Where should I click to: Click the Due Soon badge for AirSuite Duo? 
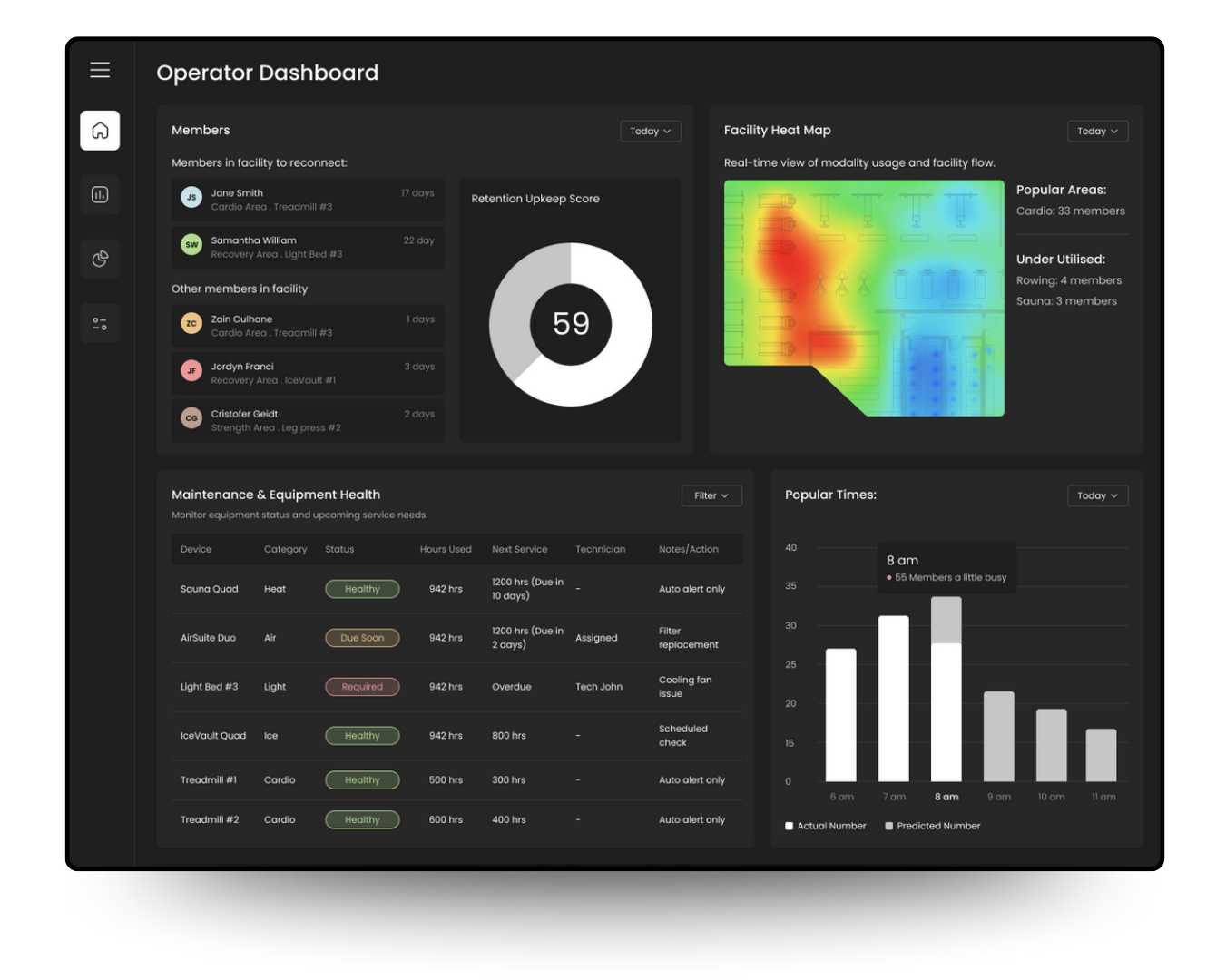[x=362, y=638]
